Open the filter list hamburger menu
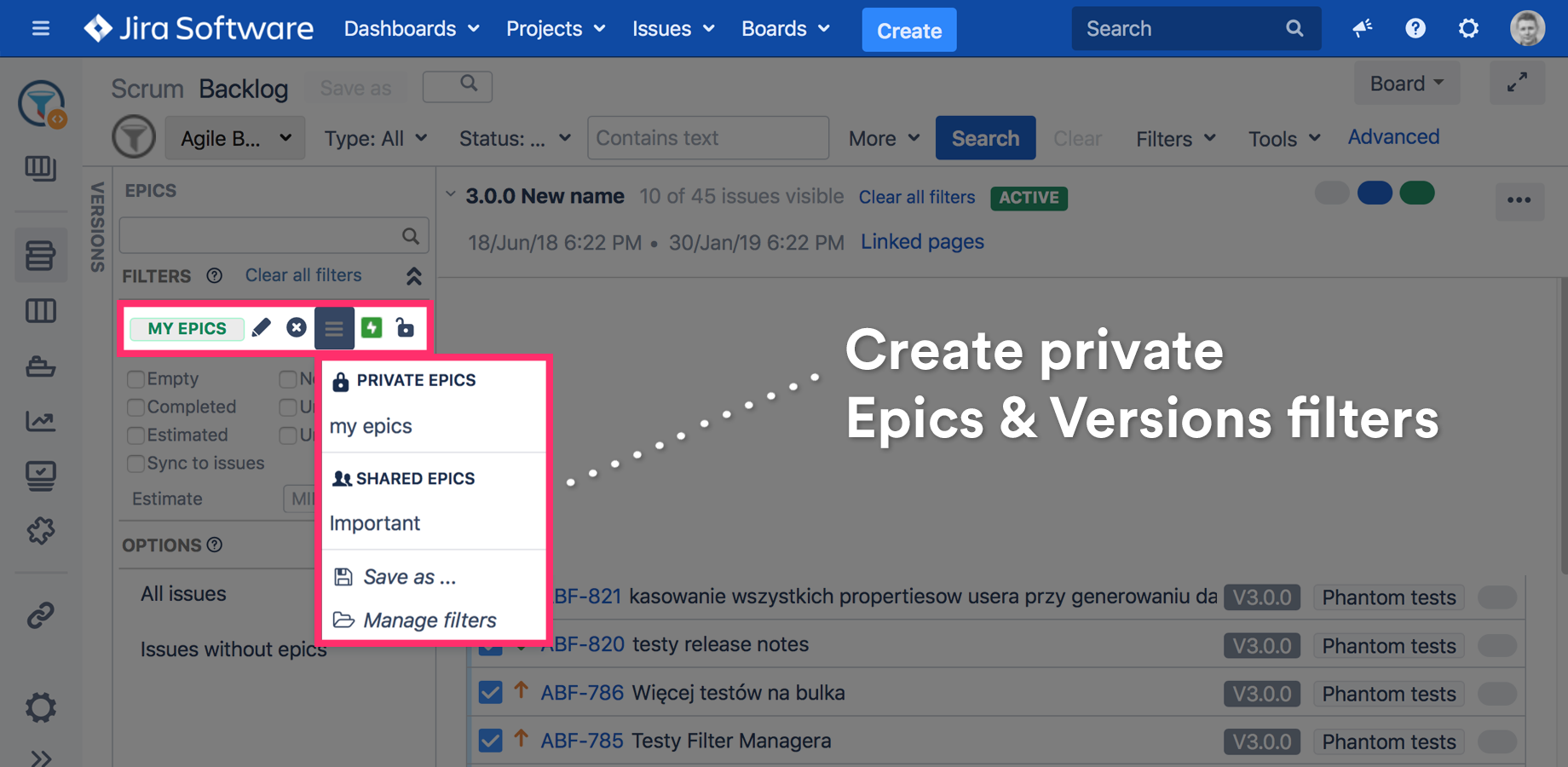 click(334, 328)
